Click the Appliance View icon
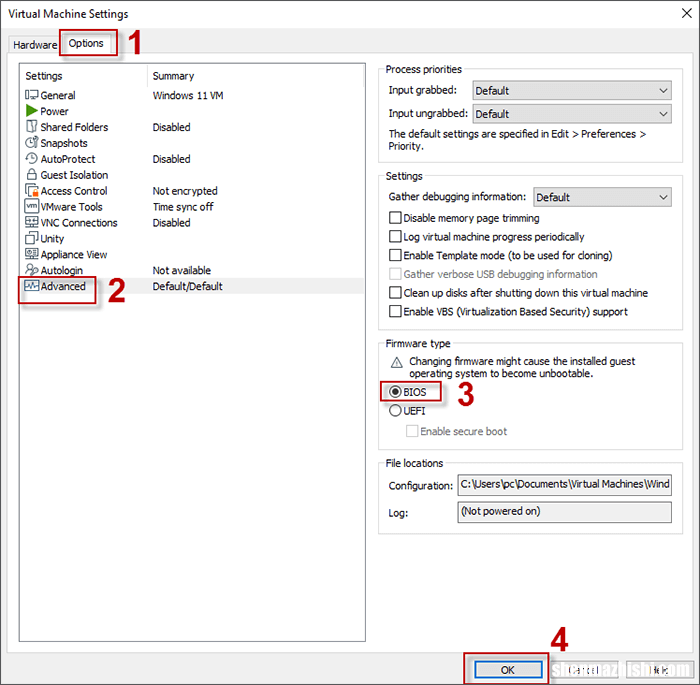This screenshot has width=700, height=685. 32,254
